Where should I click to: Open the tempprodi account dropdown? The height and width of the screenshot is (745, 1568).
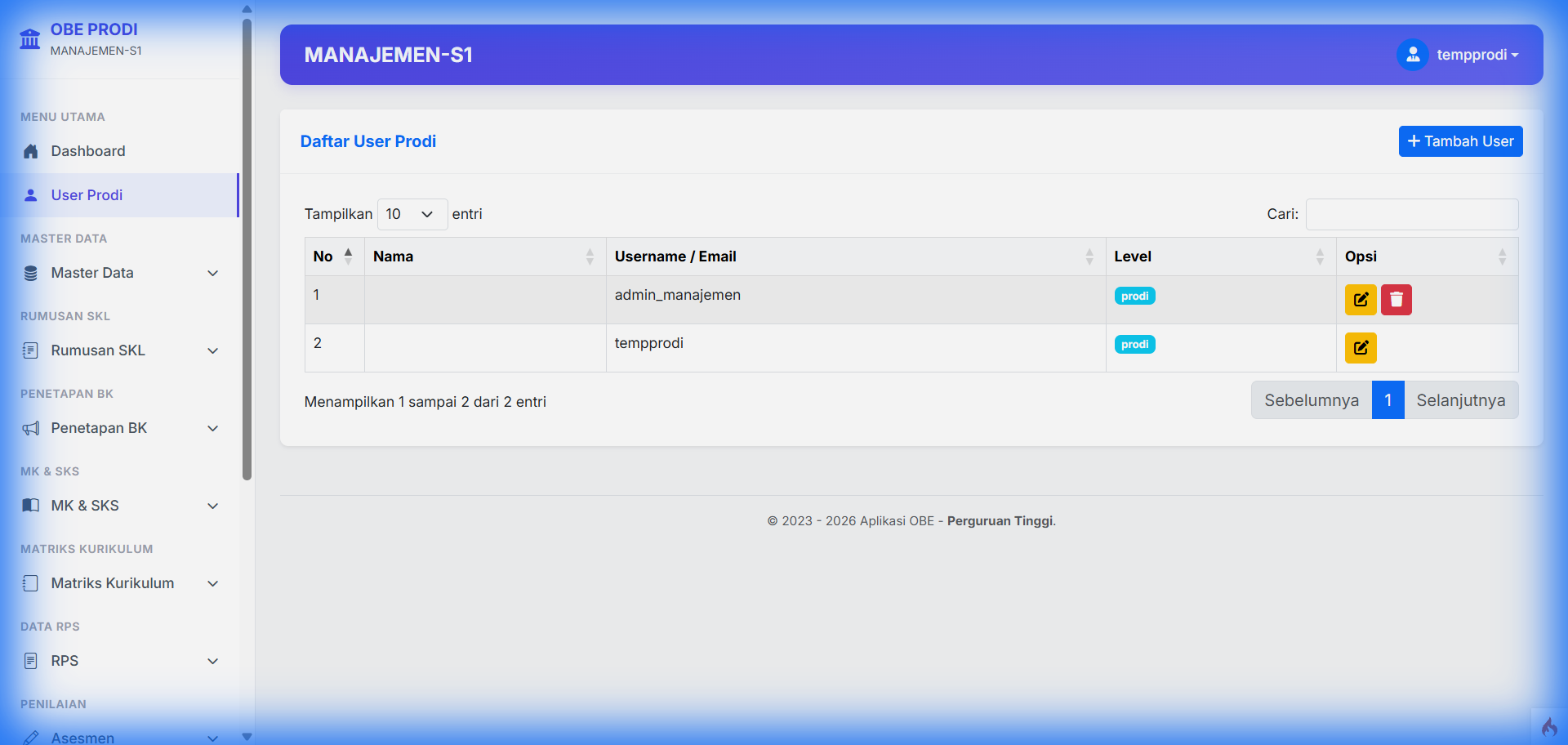[x=1477, y=55]
